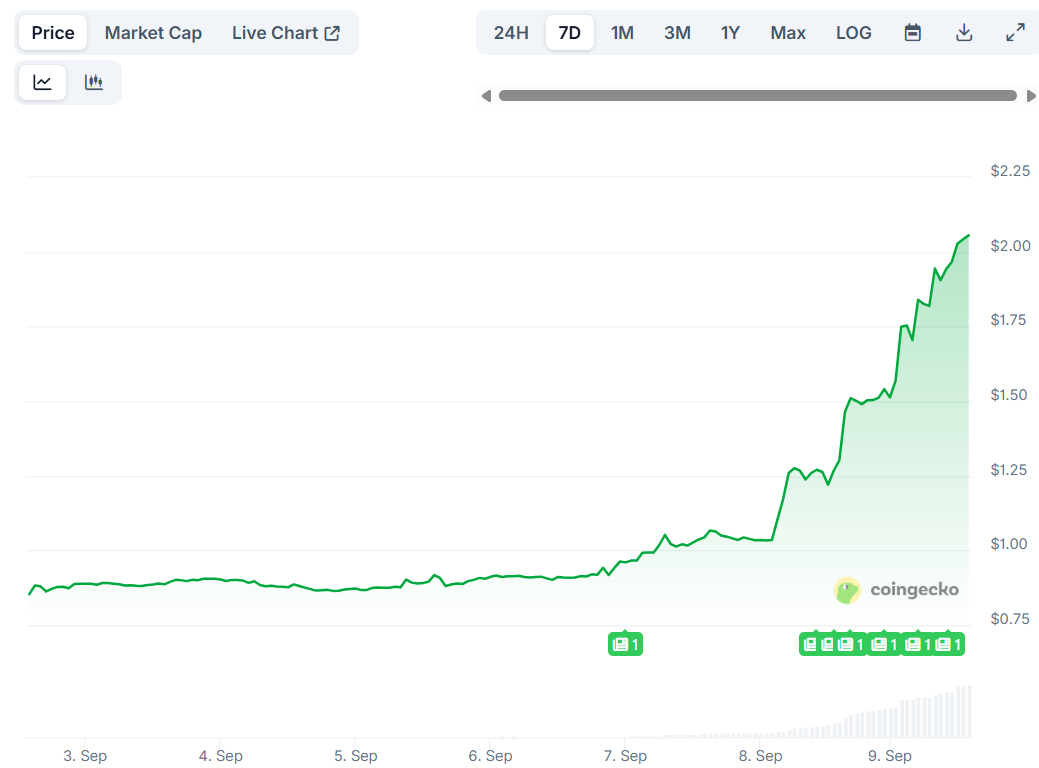Click the 6. Sep date label

point(490,756)
